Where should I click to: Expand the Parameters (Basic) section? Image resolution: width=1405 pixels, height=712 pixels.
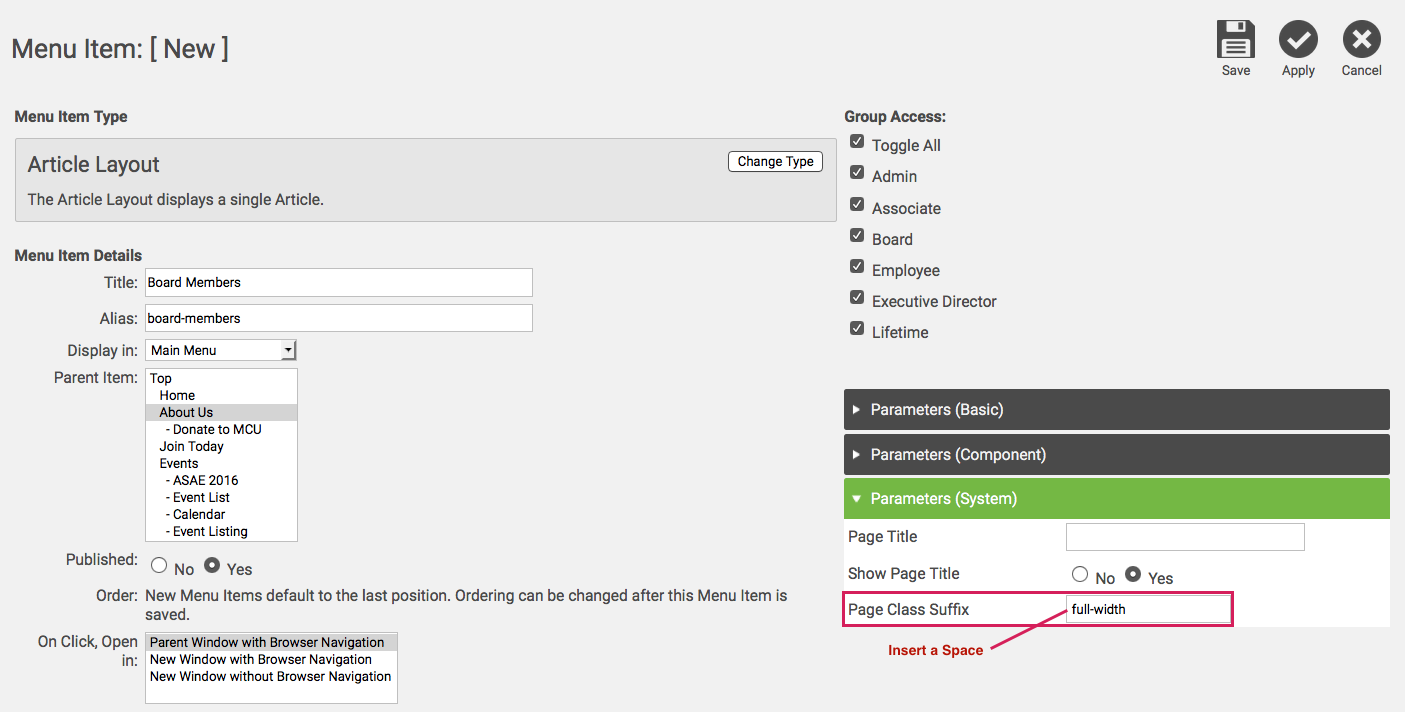click(1116, 410)
